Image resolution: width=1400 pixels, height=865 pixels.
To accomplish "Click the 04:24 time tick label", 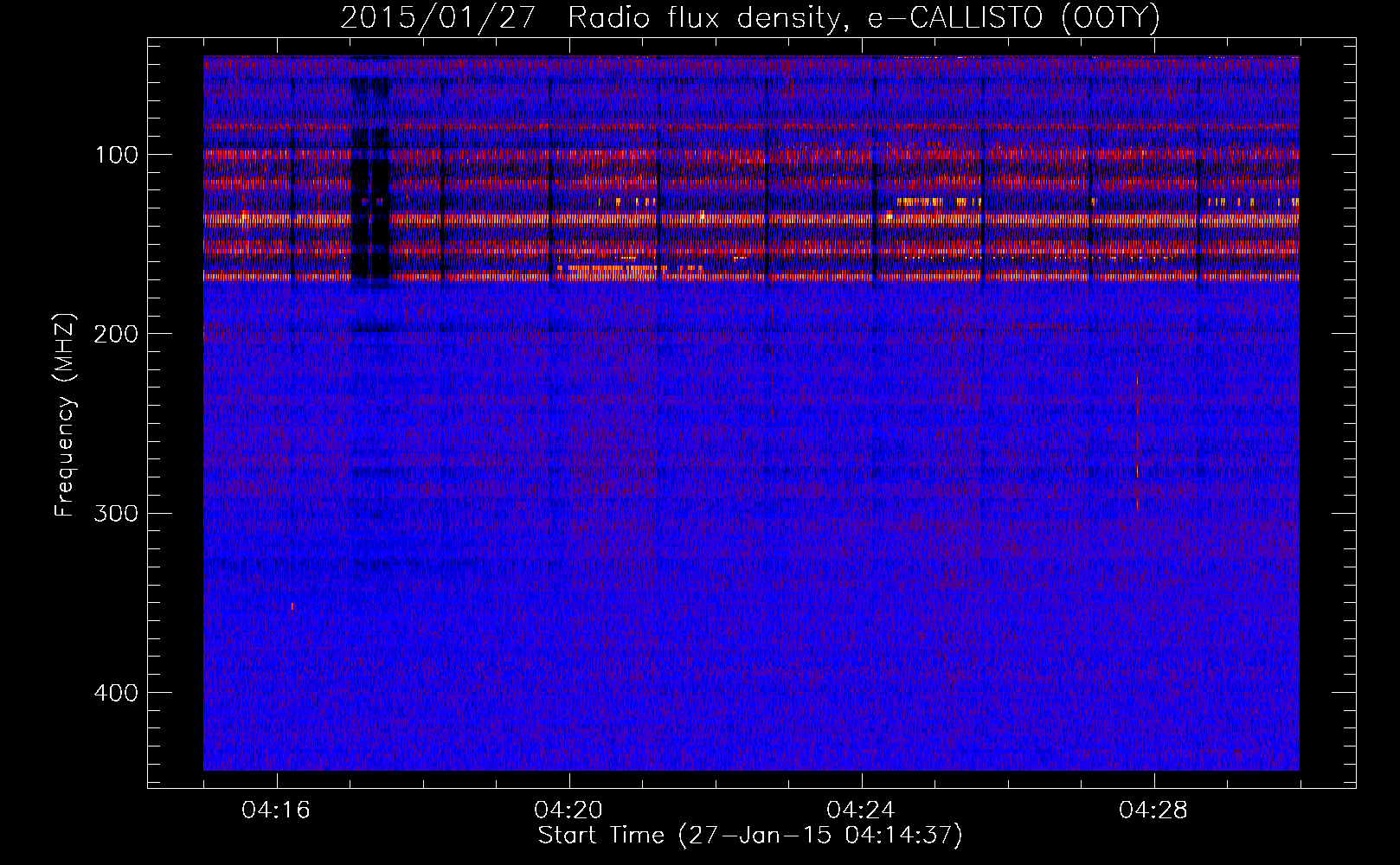I will [x=862, y=811].
